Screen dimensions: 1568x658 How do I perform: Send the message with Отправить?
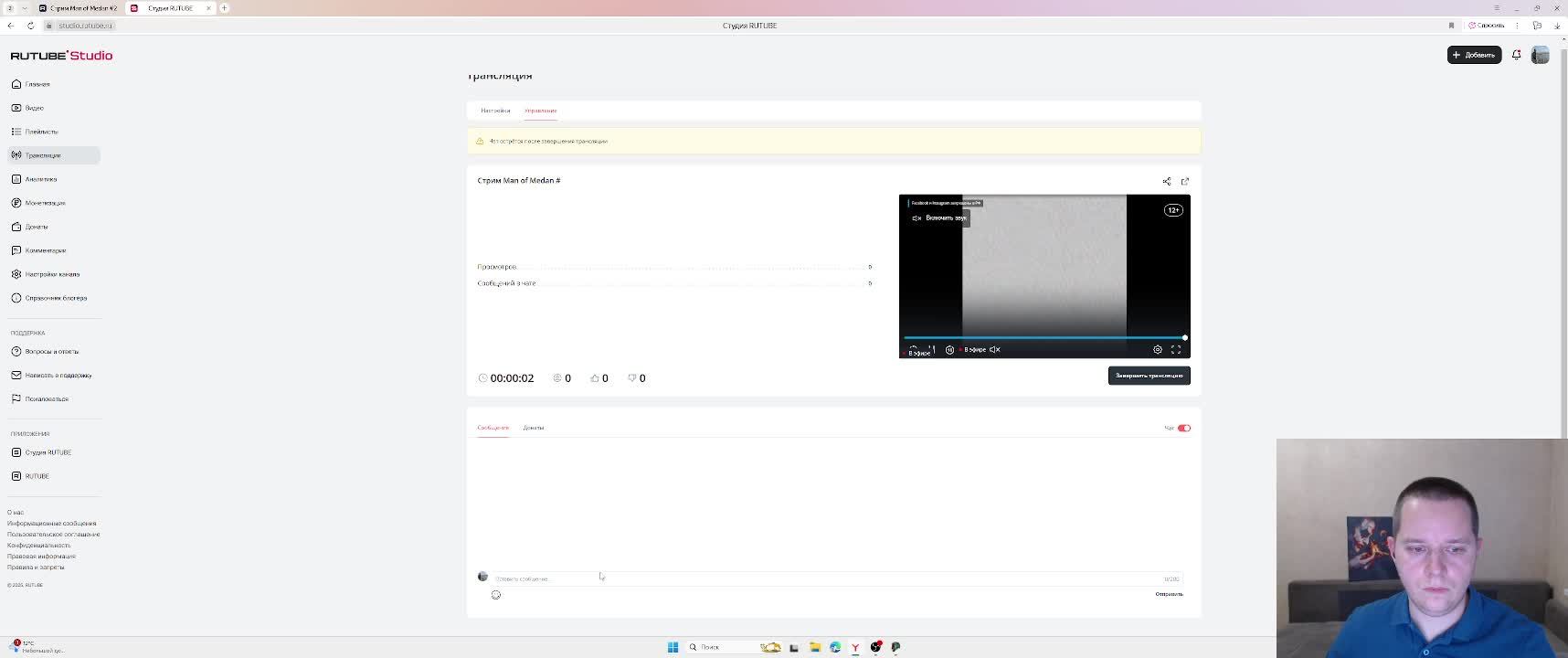pos(1169,594)
